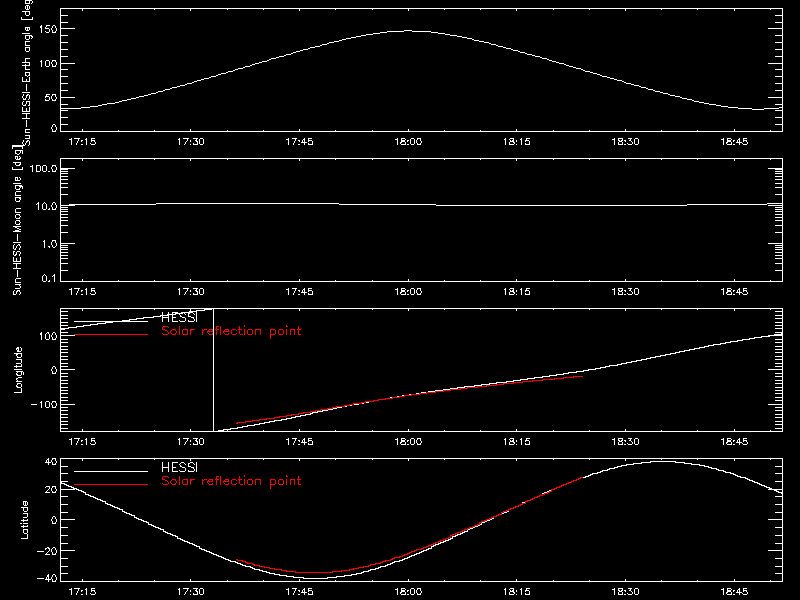Click 17:45 time label under Moon angle plot

pyautogui.click(x=299, y=292)
